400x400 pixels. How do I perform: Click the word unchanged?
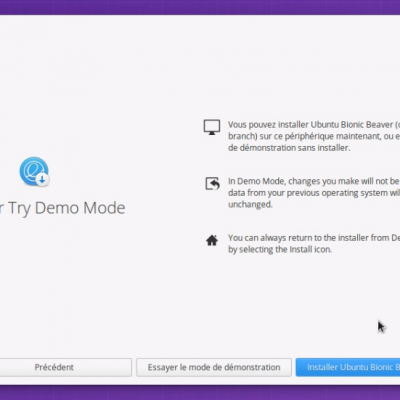(250, 204)
